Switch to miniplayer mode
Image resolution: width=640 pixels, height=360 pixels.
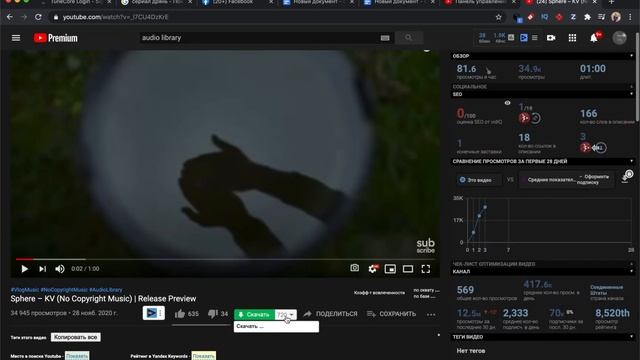tap(390, 269)
